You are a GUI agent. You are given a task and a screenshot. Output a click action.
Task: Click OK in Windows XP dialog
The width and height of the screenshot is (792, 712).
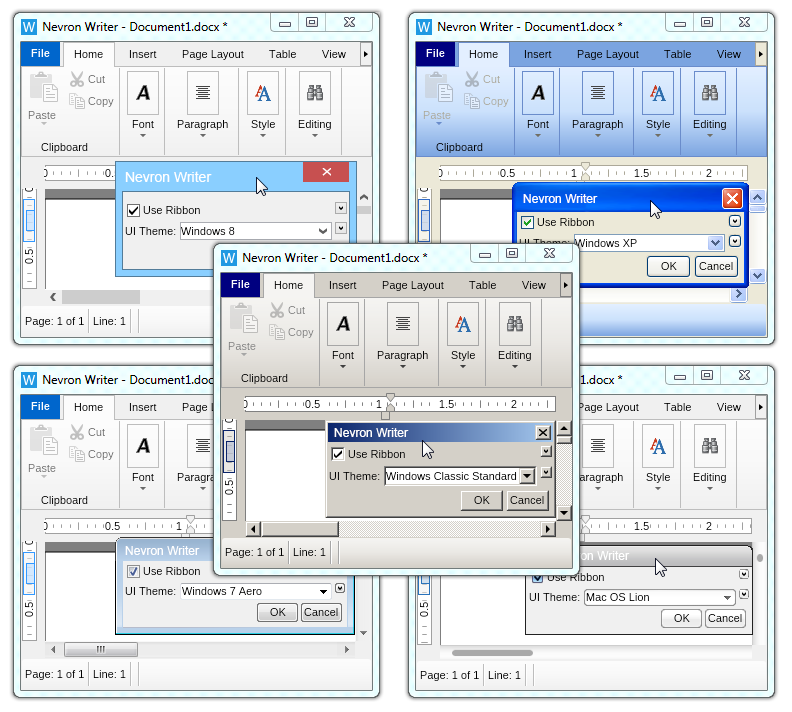point(668,266)
